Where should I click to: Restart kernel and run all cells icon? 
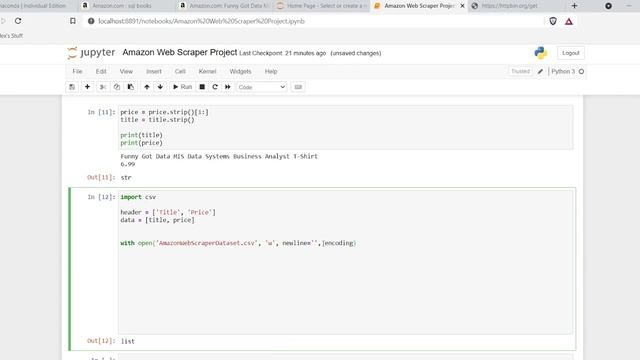pos(228,87)
